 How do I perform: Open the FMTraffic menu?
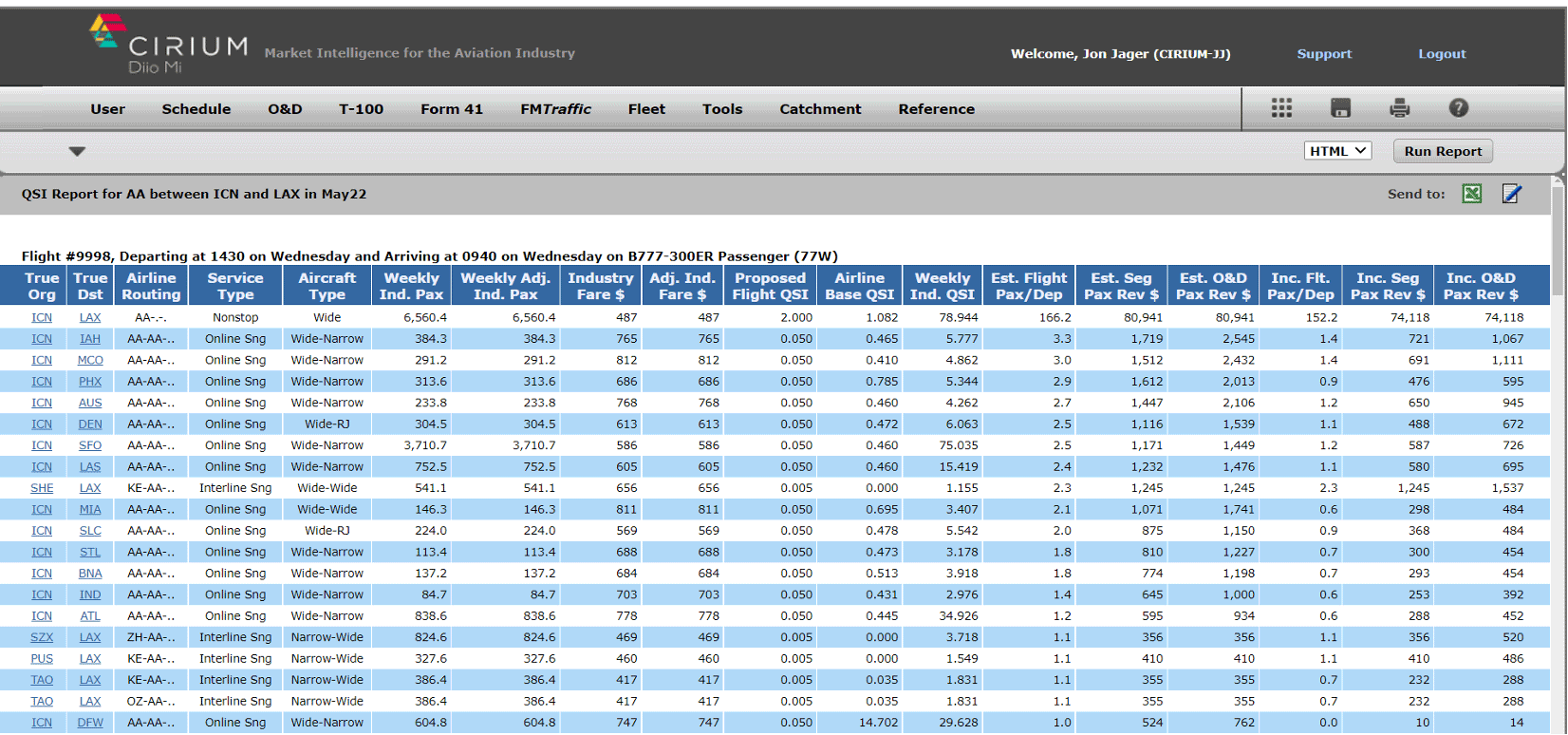tap(555, 109)
